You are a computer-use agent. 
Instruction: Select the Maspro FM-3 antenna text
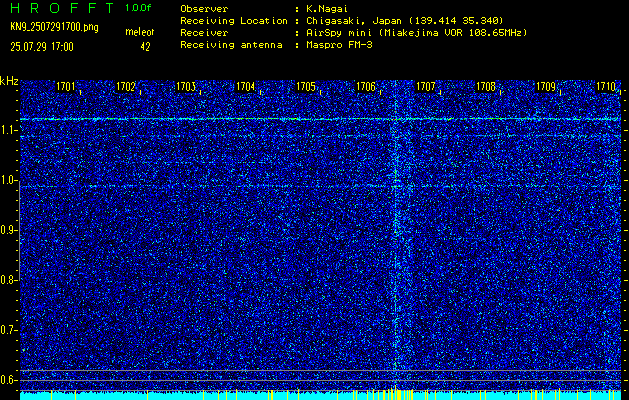tap(339, 45)
